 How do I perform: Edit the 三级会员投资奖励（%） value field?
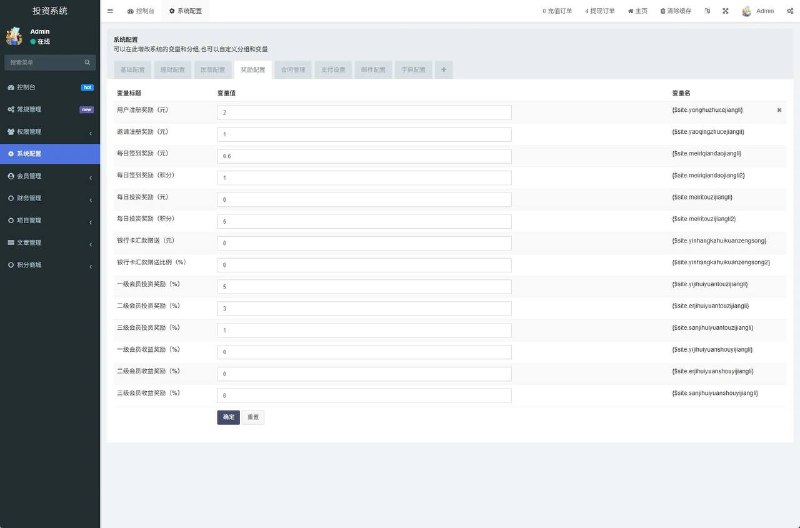click(x=364, y=330)
